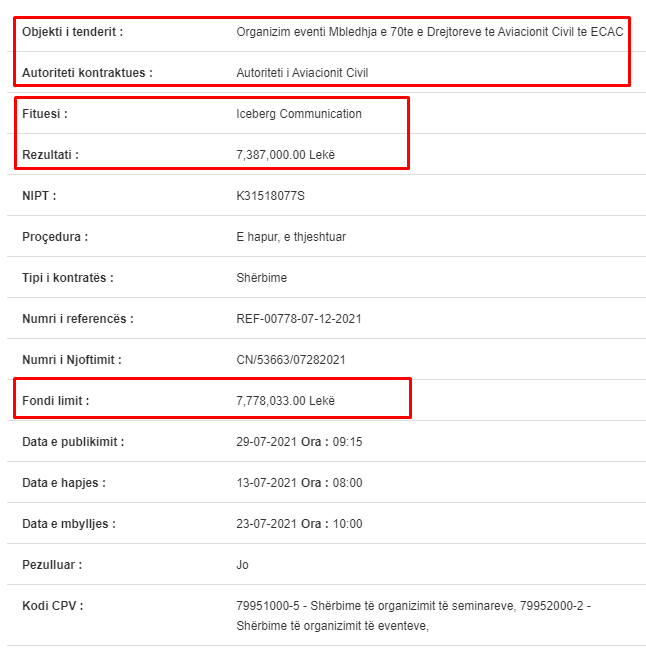Image resolution: width=646 pixels, height=662 pixels.
Task: Click the opening date 13-07-2021
Action: 266,483
